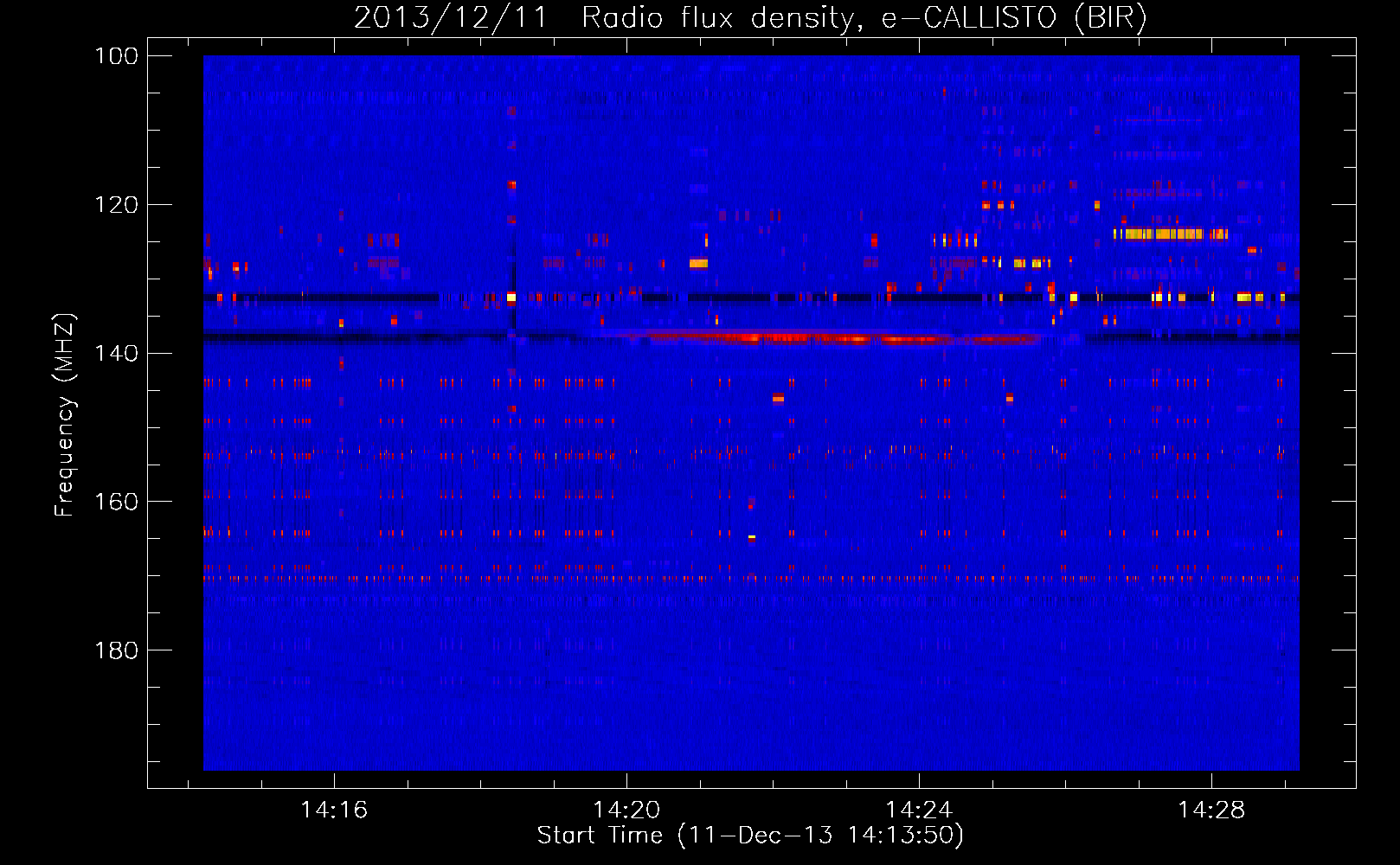Click the 120 frequency tick label

pos(117,205)
